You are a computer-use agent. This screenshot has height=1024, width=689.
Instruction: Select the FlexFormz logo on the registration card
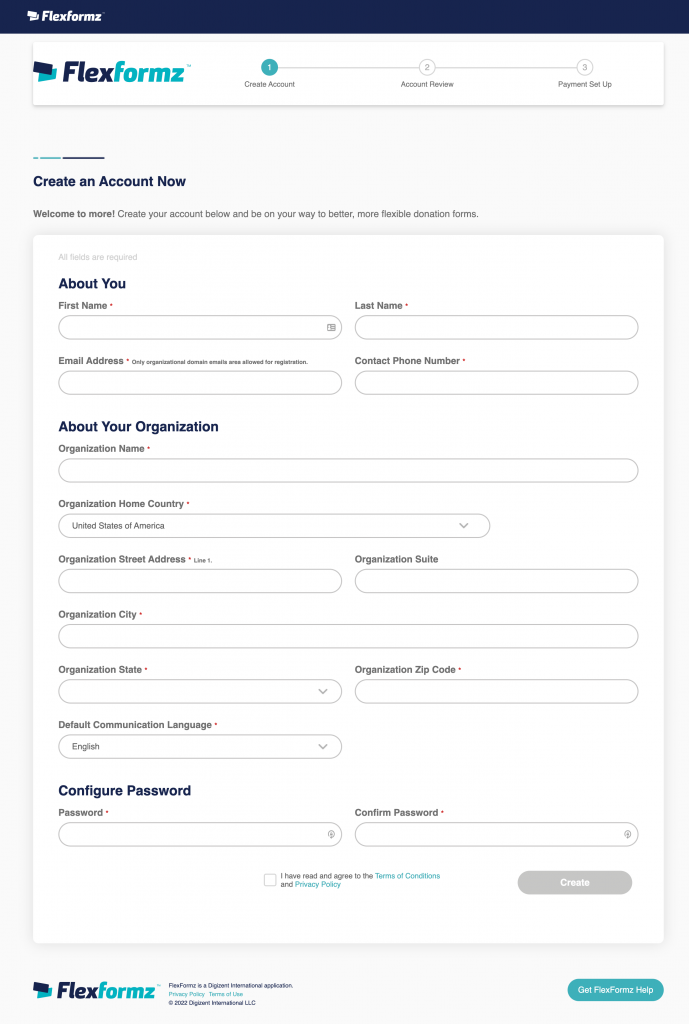point(110,72)
